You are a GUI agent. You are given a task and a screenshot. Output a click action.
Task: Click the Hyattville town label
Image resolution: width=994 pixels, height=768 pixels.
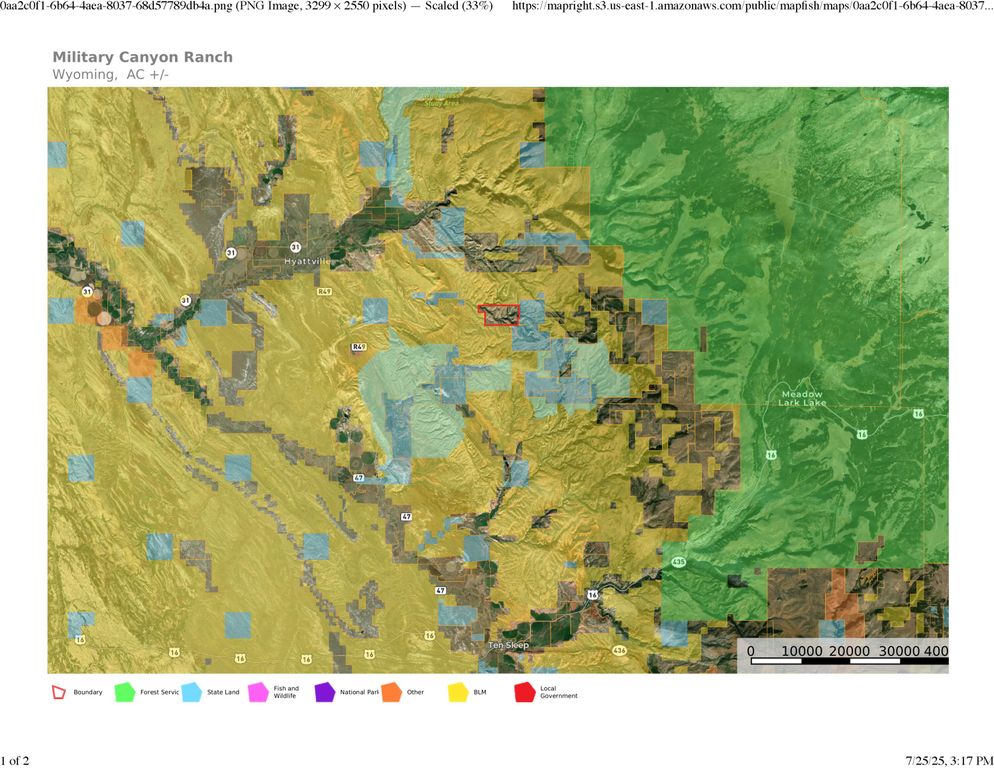[307, 261]
